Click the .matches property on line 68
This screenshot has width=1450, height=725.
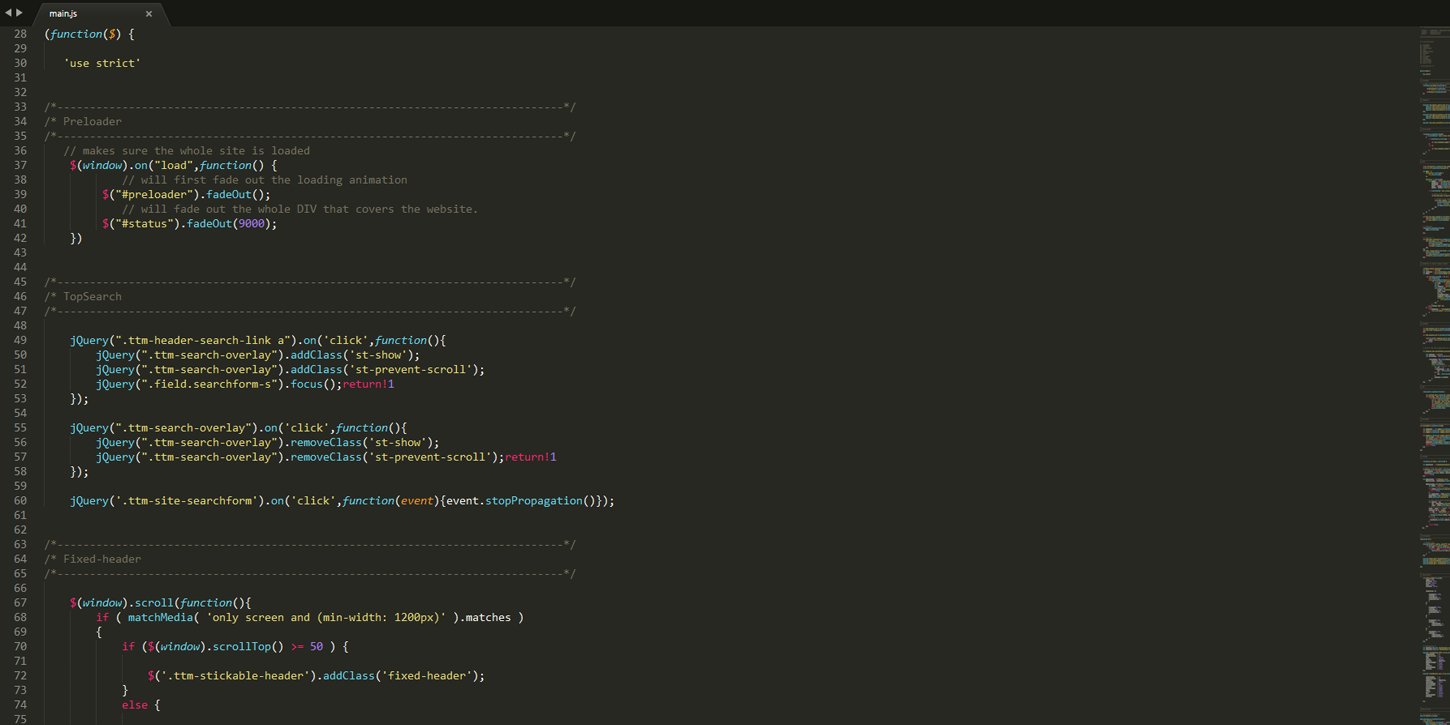pyautogui.click(x=487, y=618)
